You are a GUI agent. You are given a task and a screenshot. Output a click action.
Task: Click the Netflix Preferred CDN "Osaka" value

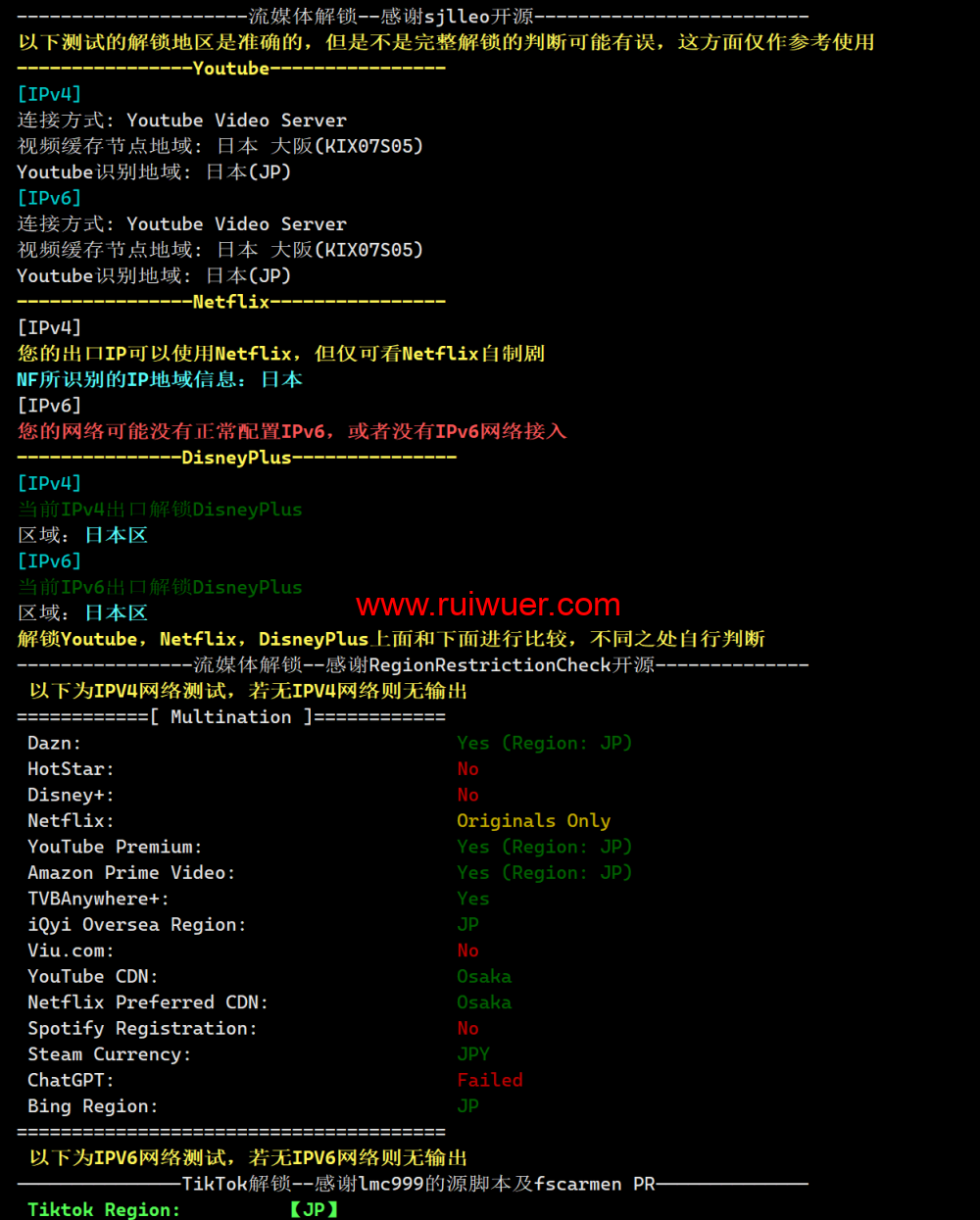pyautogui.click(x=484, y=1002)
